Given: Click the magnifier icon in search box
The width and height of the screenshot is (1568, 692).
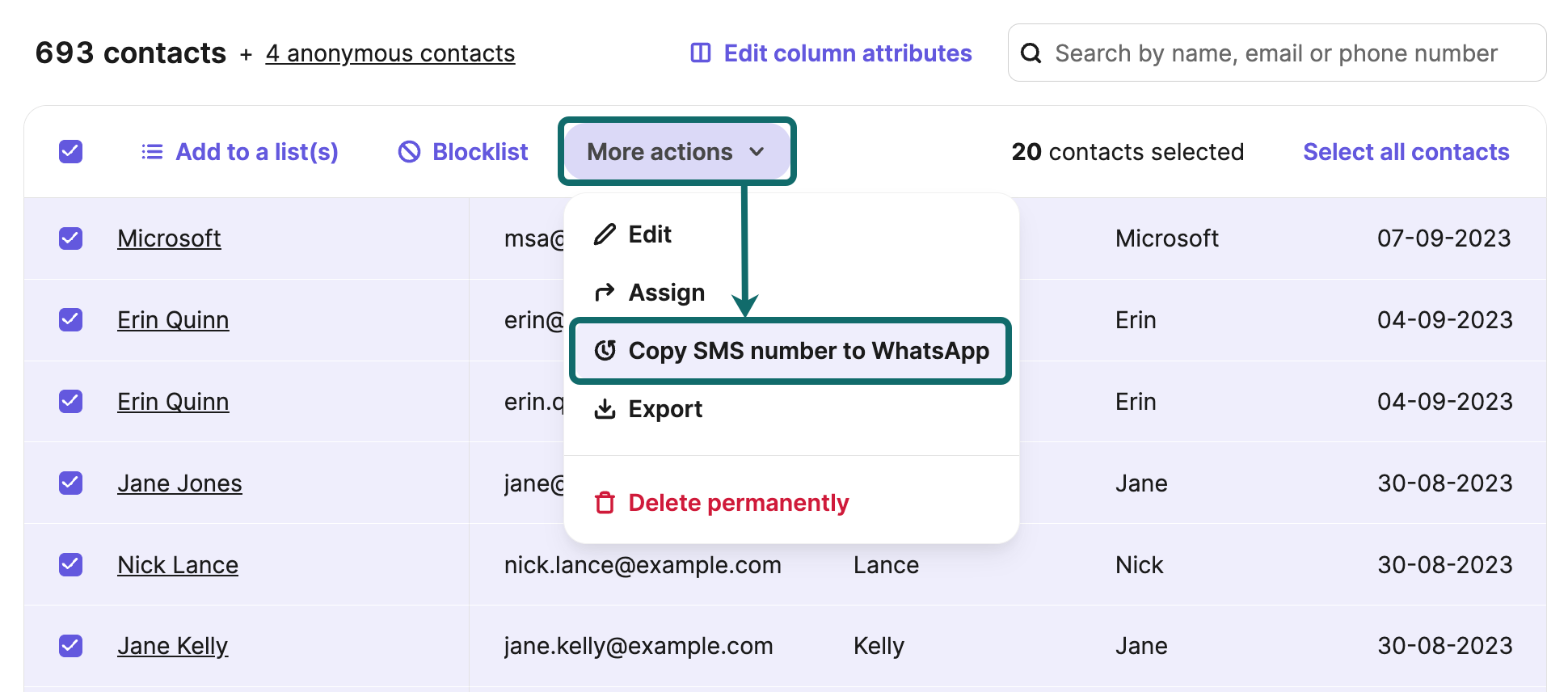Looking at the screenshot, I should tap(1031, 53).
